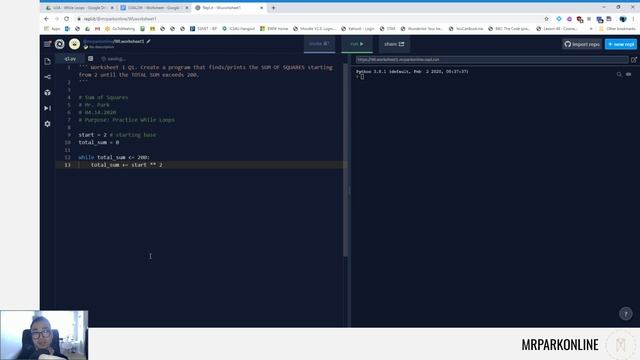Viewport: 640px width, 360px height.
Task: Bookmark this page with the star icon
Action: tap(547, 19)
